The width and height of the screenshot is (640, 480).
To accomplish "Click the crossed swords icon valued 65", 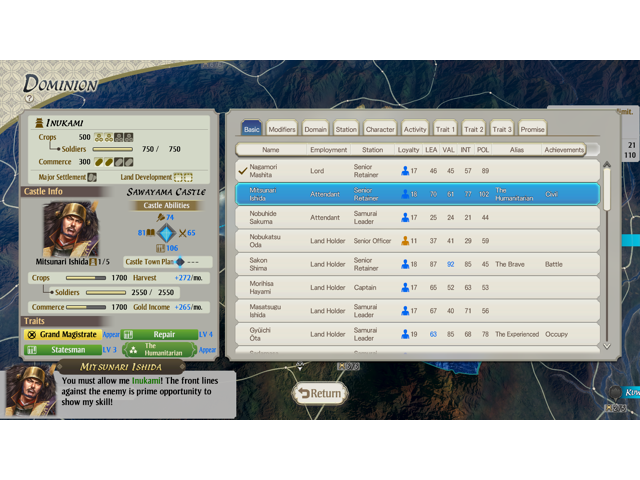I will click(x=182, y=233).
